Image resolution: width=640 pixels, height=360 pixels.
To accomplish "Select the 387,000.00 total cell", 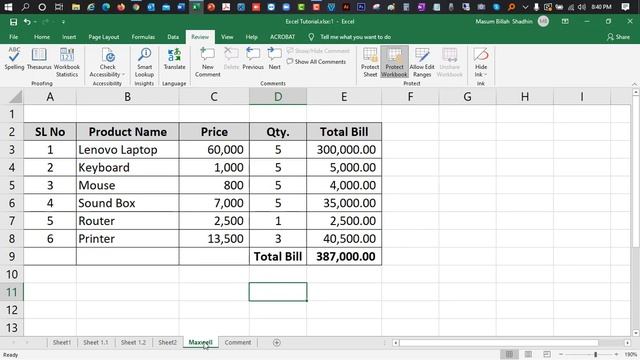I will click(344, 256).
